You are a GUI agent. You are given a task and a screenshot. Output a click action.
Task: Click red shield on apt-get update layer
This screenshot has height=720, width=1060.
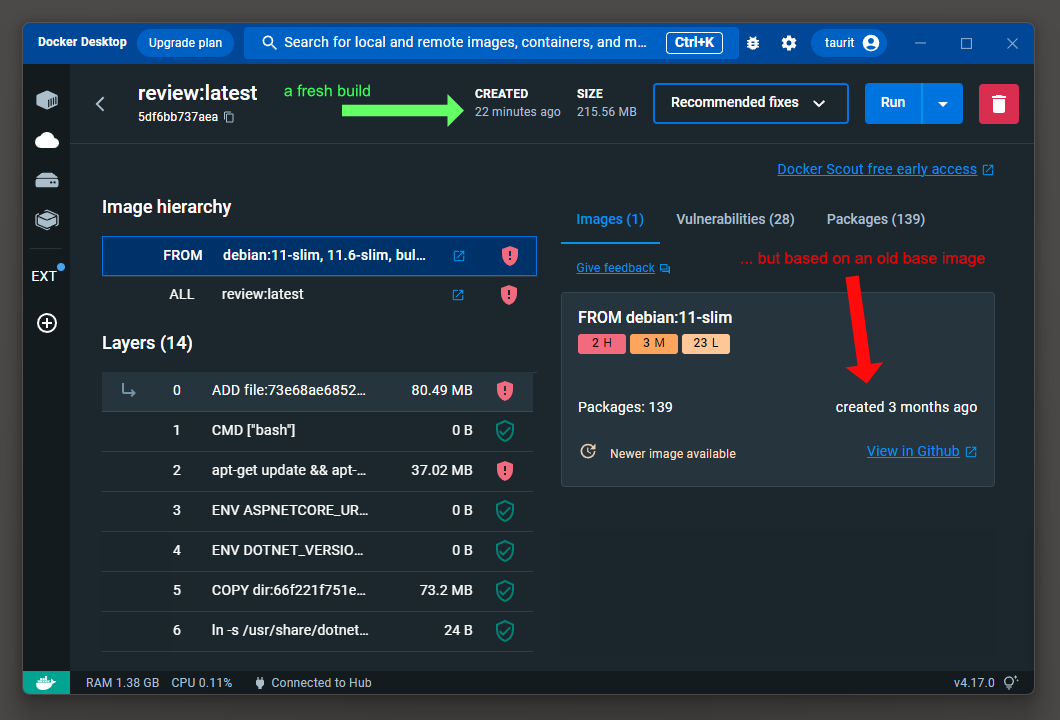click(x=505, y=471)
